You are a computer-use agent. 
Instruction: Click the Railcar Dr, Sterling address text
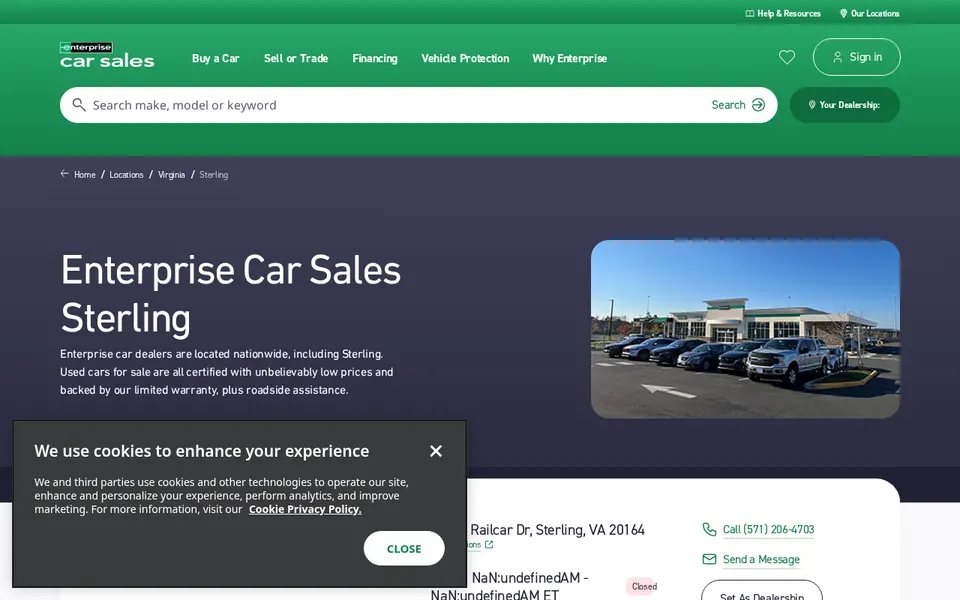click(x=557, y=530)
